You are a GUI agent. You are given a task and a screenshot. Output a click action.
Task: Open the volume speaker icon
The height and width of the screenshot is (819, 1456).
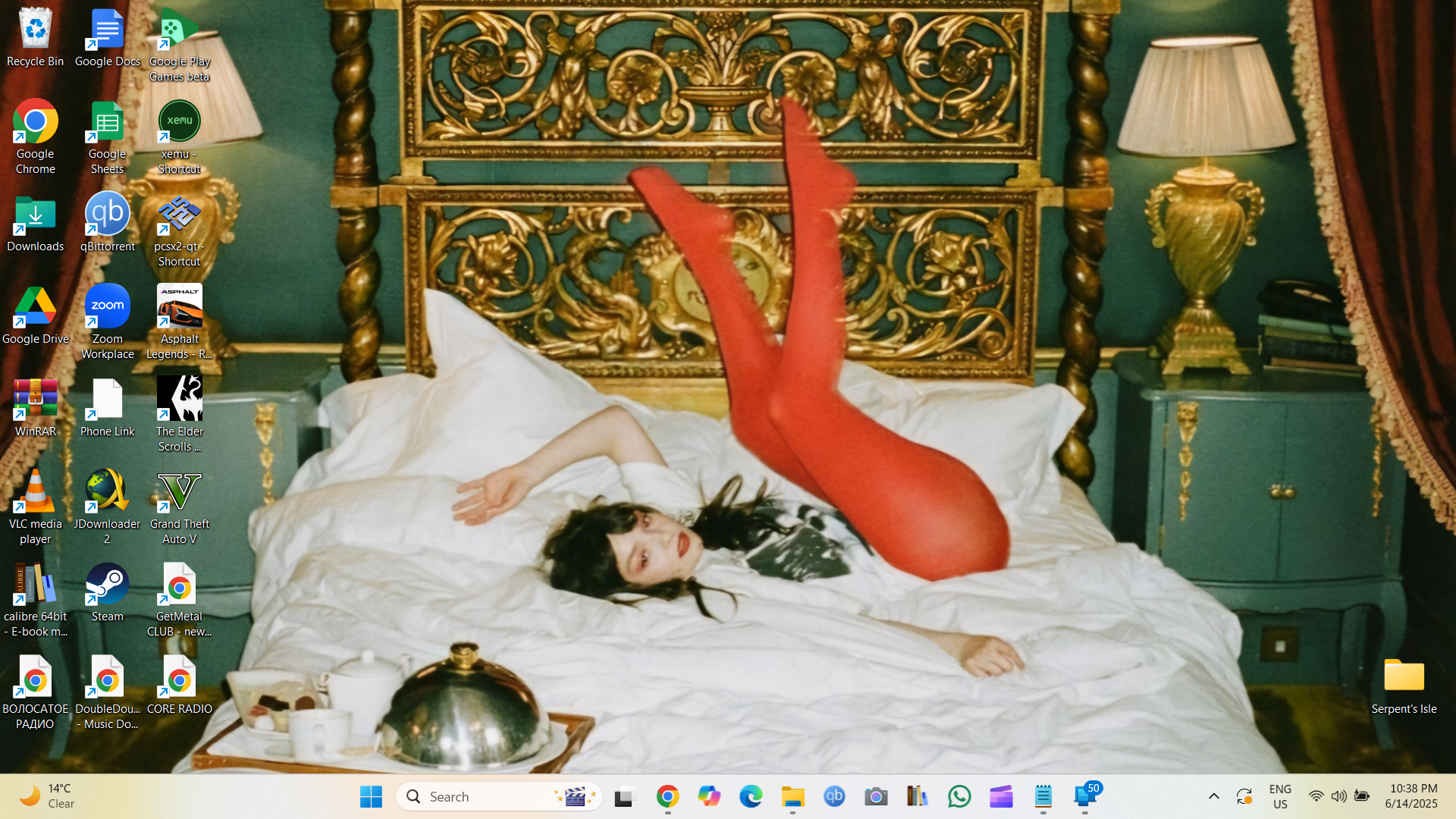[1339, 797]
